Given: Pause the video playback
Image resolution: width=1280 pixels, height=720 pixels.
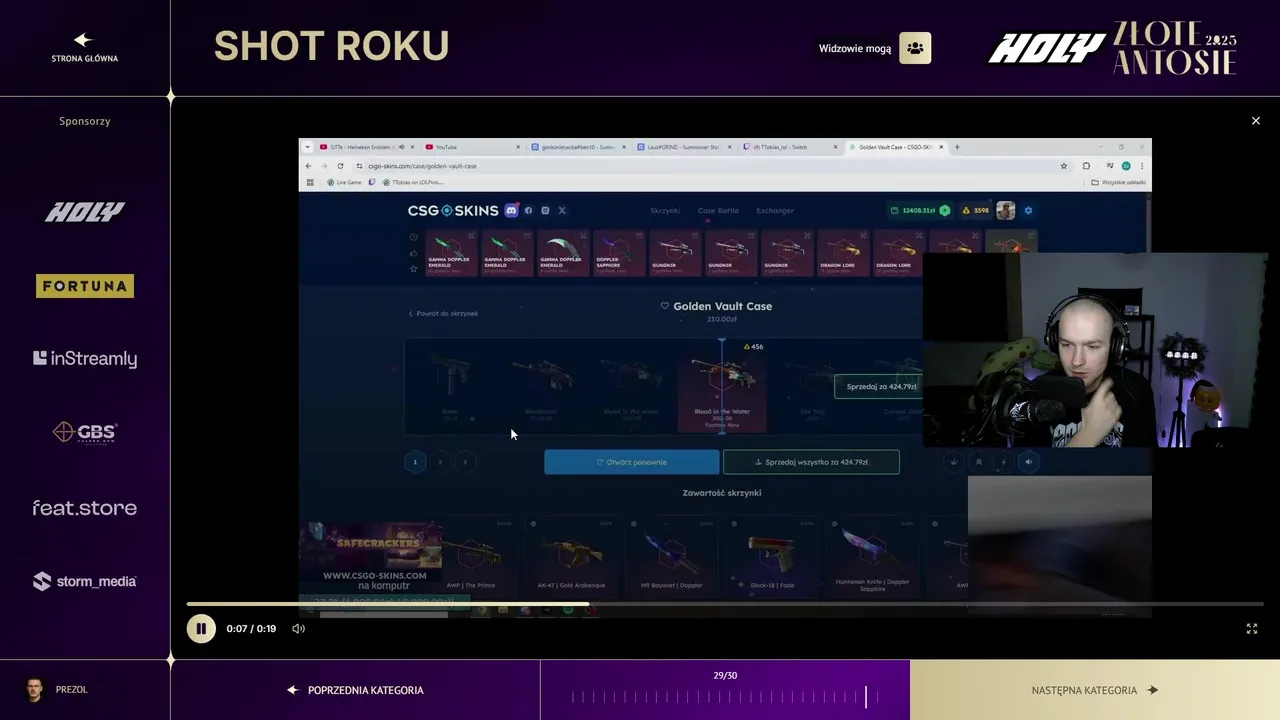Looking at the screenshot, I should [201, 629].
